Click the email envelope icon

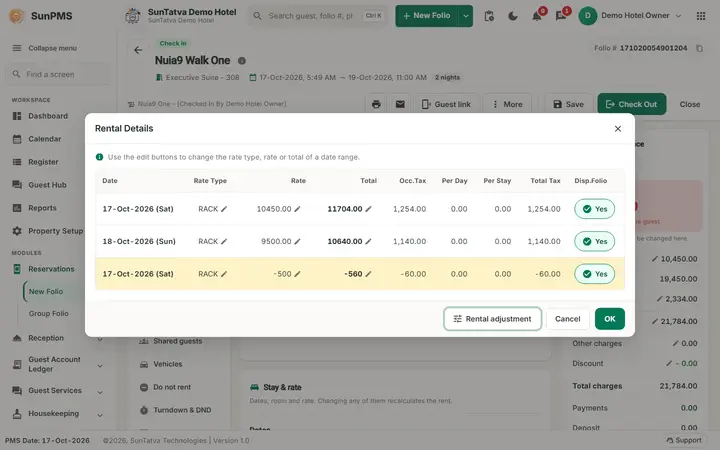click(x=400, y=104)
